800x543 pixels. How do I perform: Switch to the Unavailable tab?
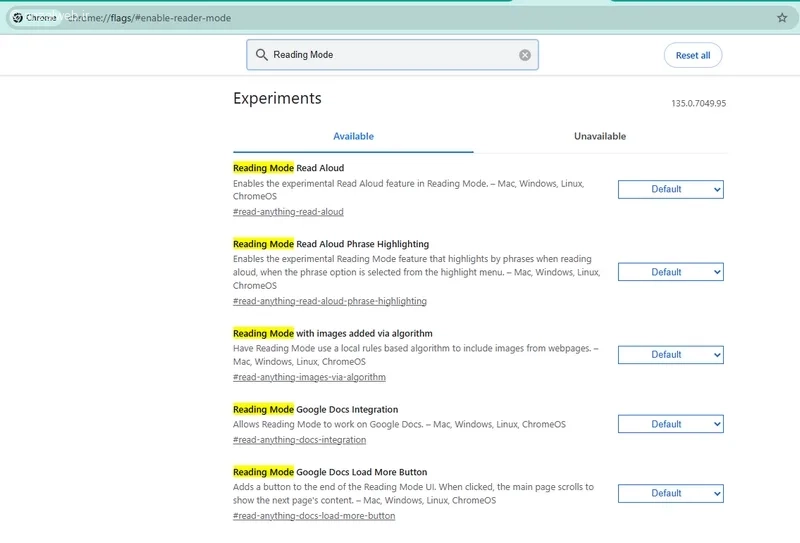point(600,136)
